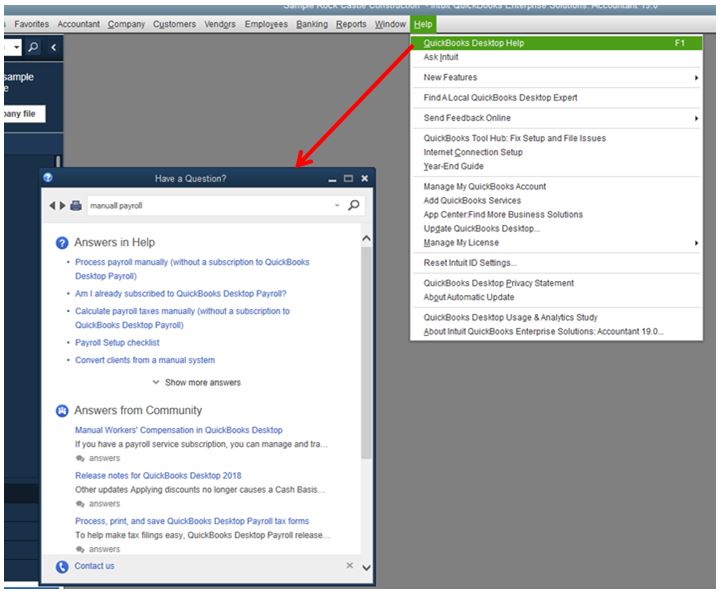Go forward using the right arrow in help window
The width and height of the screenshot is (721, 597).
62,205
